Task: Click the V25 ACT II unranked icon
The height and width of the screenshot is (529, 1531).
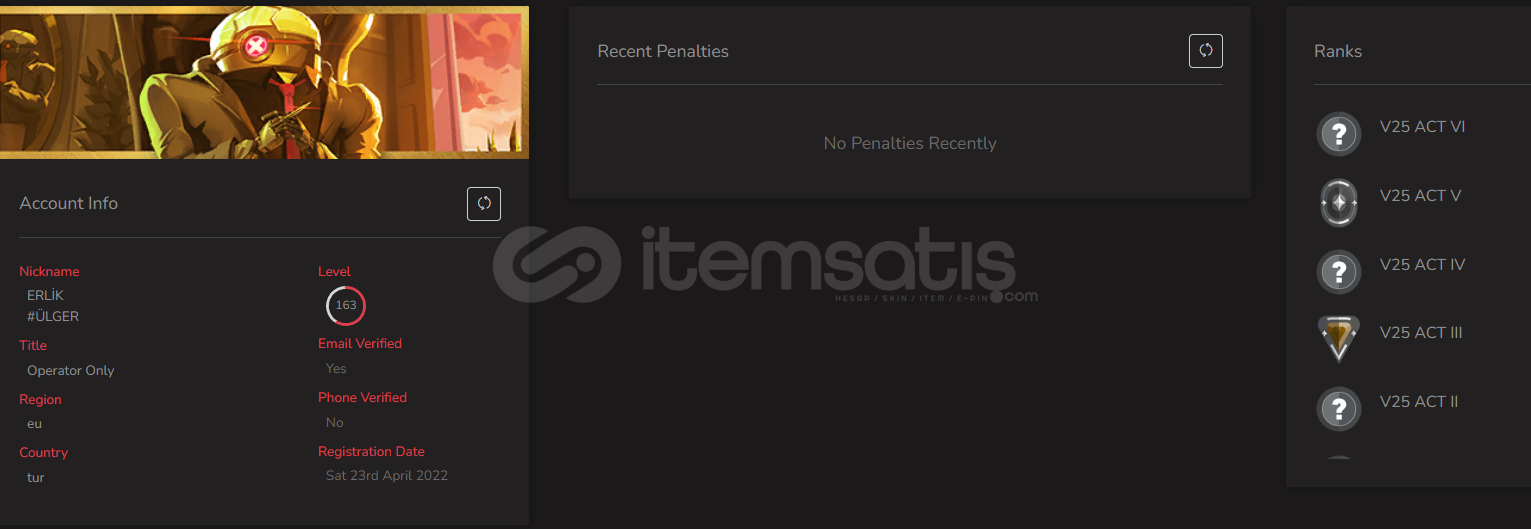Action: coord(1339,408)
